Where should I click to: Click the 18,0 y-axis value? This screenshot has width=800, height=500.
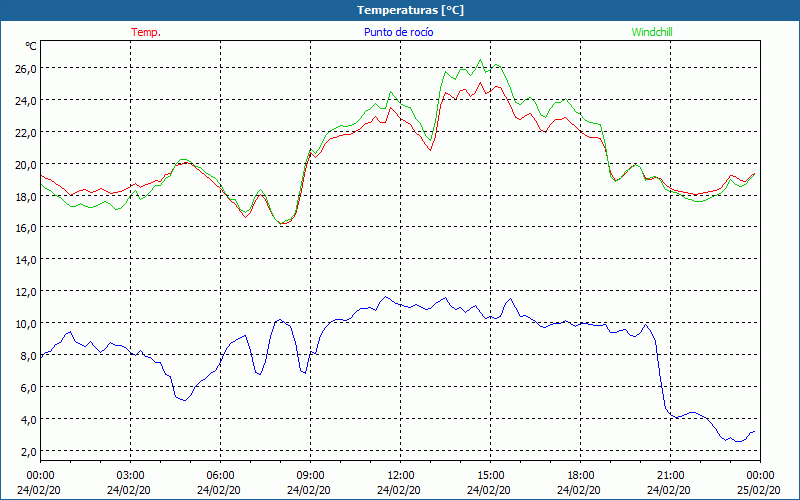pyautogui.click(x=25, y=196)
